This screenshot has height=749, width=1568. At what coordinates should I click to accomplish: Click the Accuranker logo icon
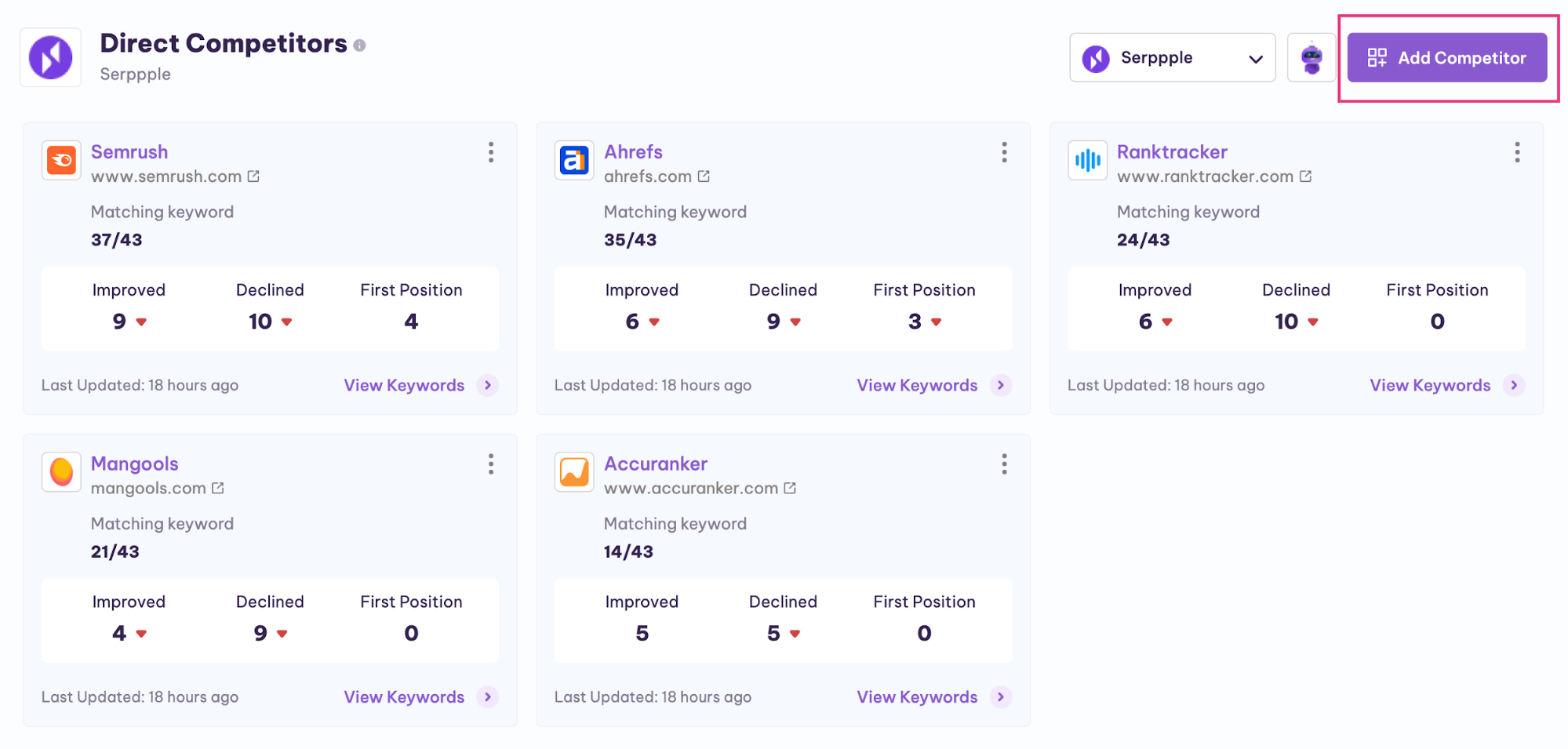point(574,472)
